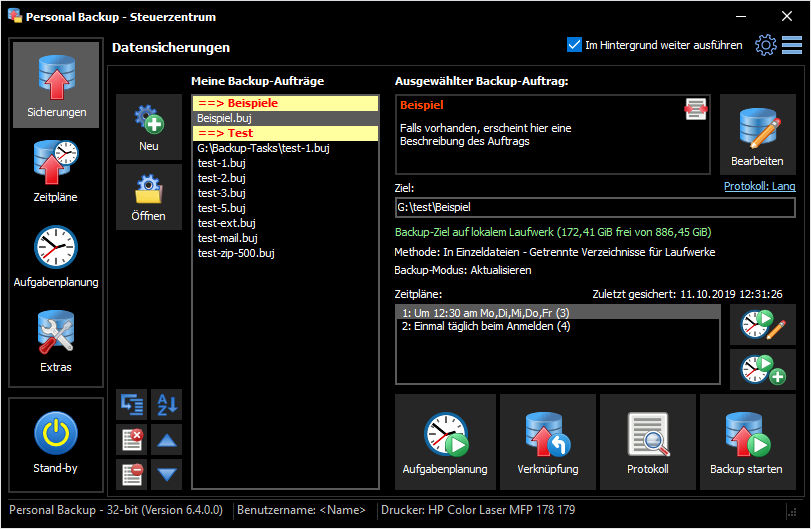Select the '==> Test' group header
The height and width of the screenshot is (529, 811).
[286, 133]
